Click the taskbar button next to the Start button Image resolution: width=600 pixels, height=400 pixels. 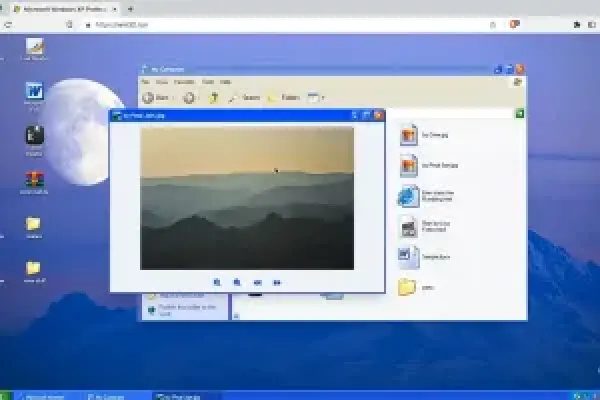pyautogui.click(x=49, y=397)
